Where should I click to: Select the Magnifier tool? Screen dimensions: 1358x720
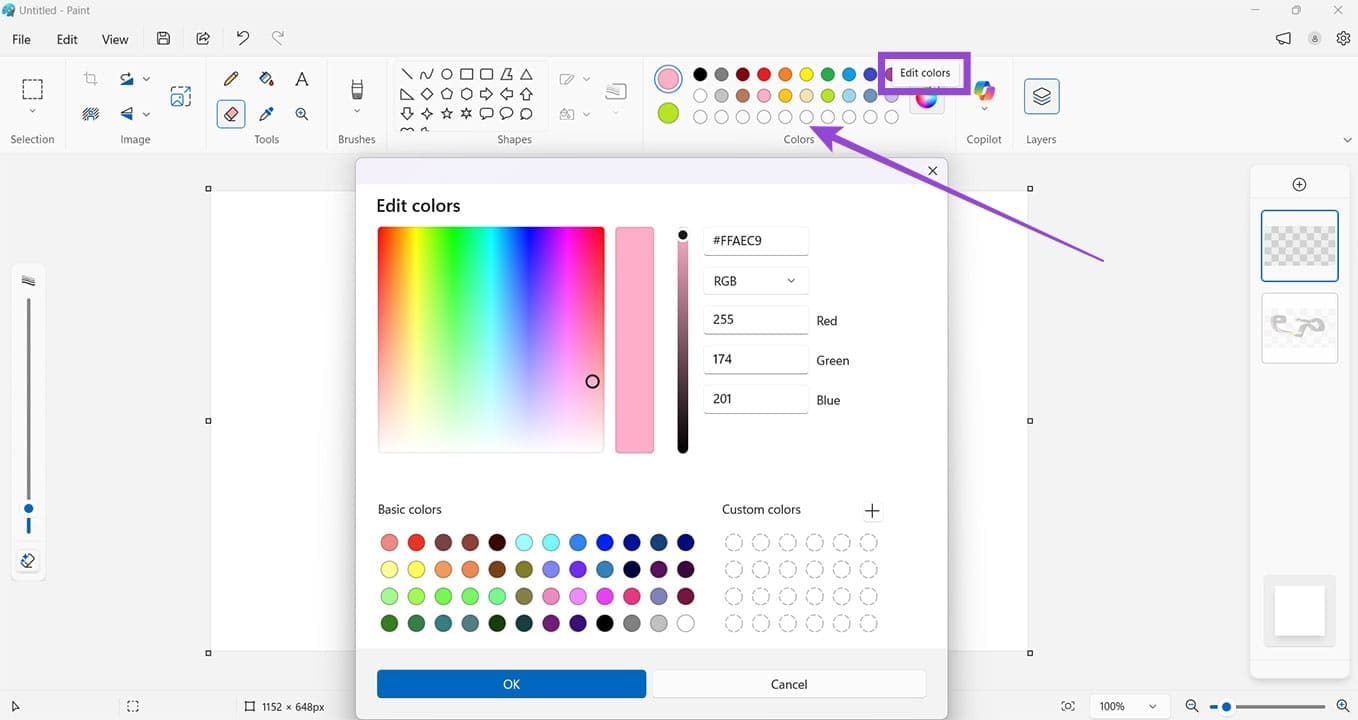click(x=301, y=113)
